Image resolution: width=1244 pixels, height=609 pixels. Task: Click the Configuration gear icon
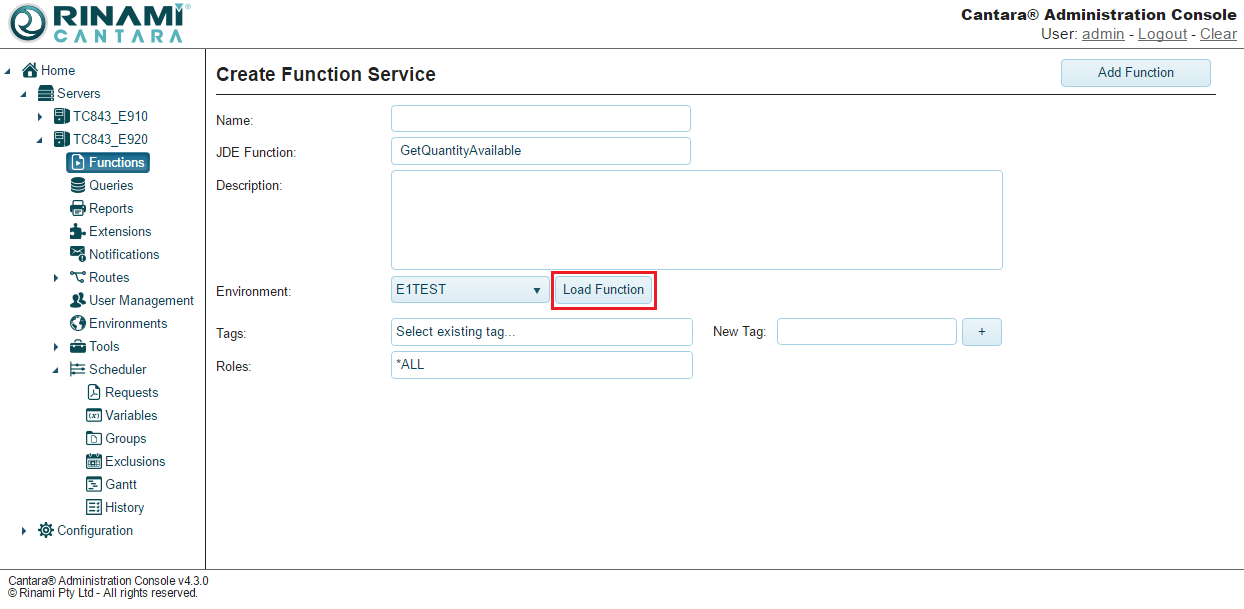46,530
